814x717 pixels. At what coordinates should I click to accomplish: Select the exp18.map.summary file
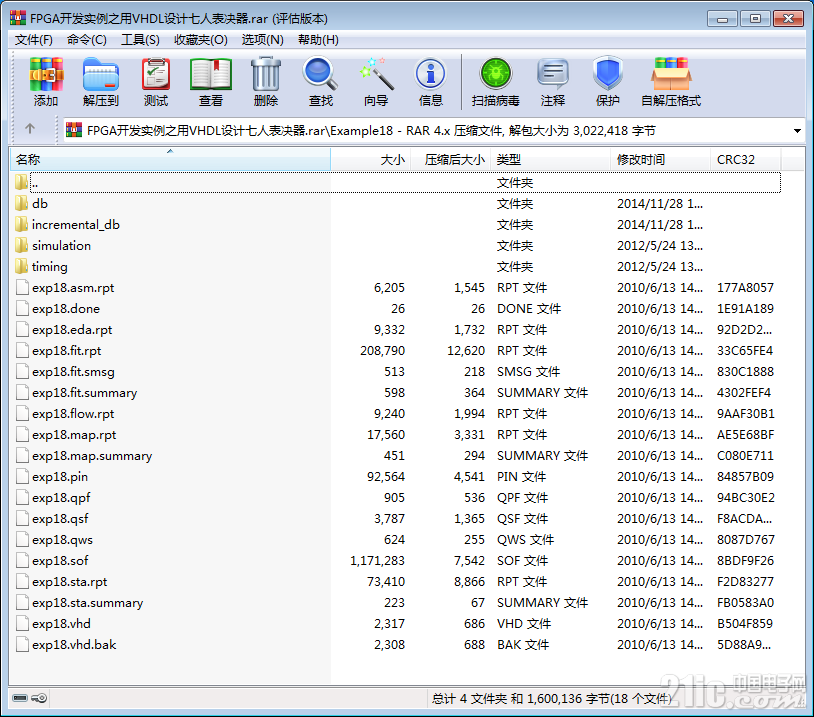coord(92,456)
